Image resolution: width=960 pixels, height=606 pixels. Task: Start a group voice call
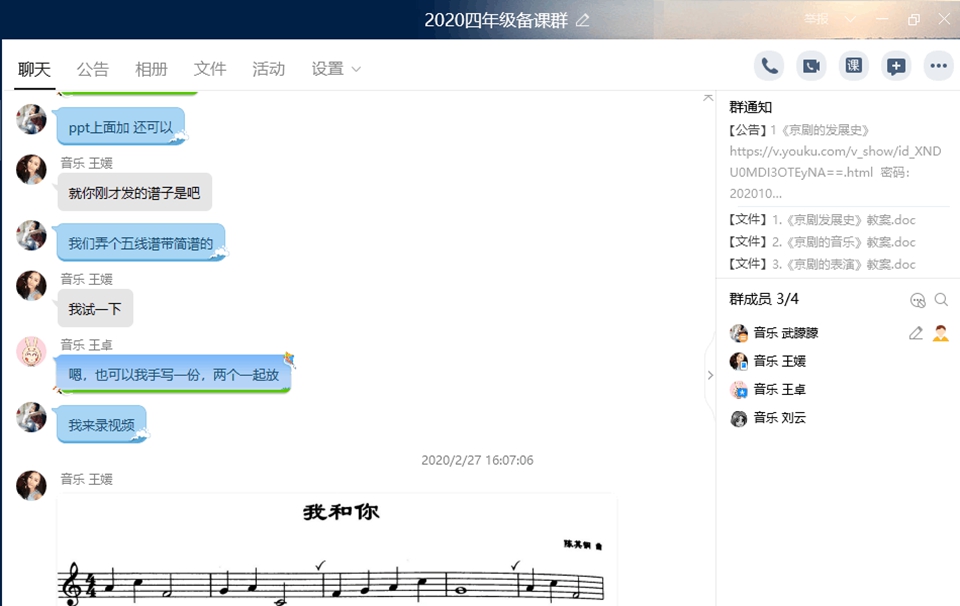(769, 66)
